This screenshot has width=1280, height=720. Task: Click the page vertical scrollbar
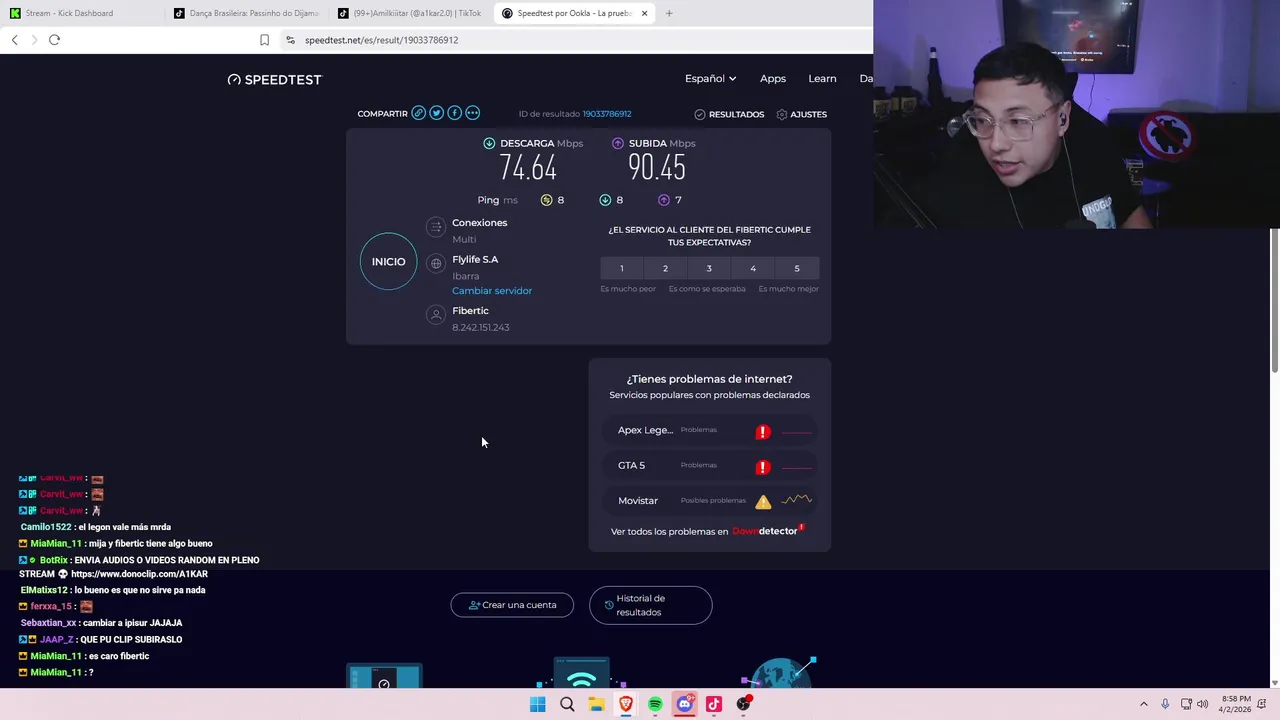tap(1274, 300)
